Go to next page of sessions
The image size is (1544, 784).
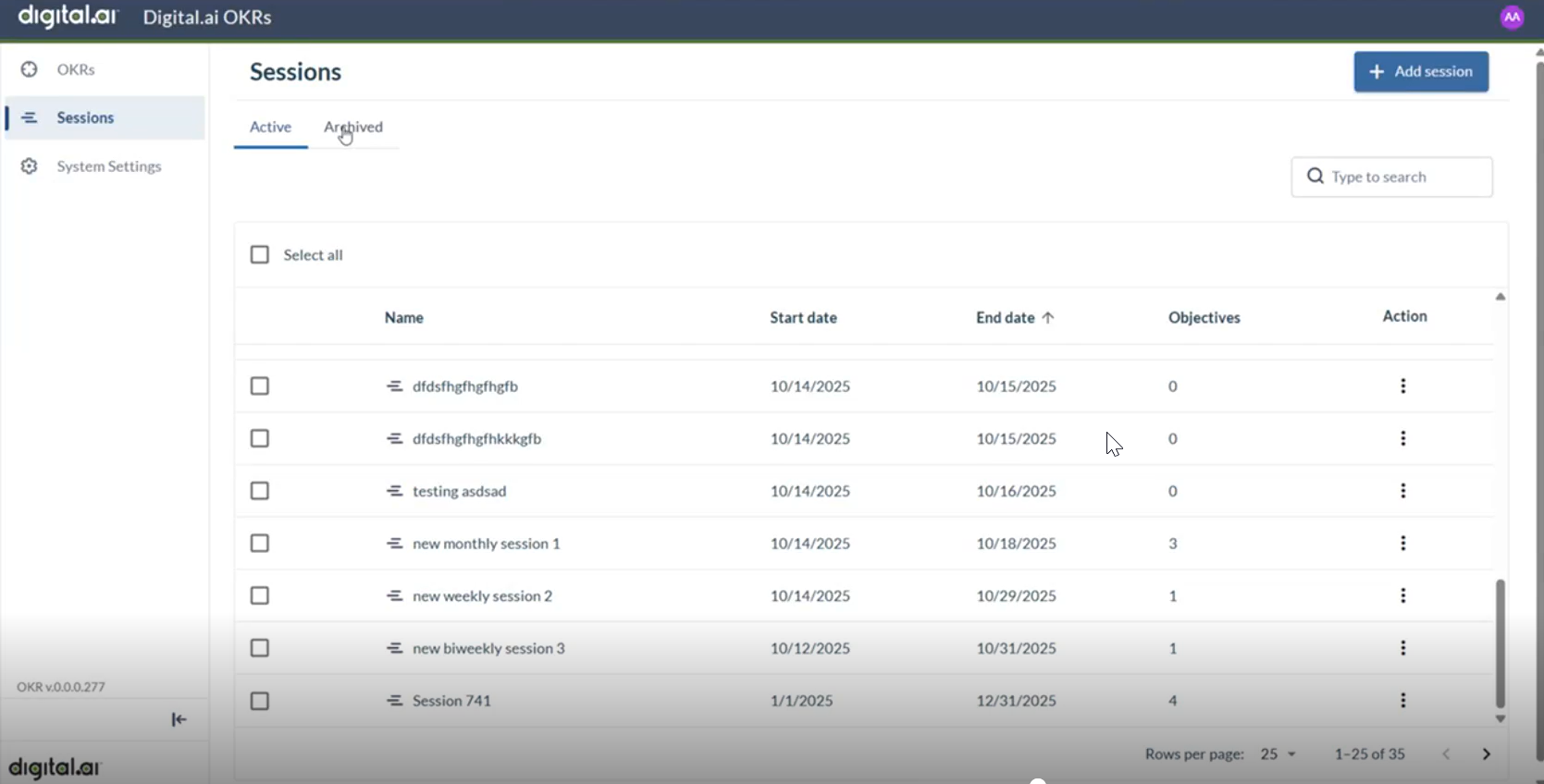coord(1487,754)
